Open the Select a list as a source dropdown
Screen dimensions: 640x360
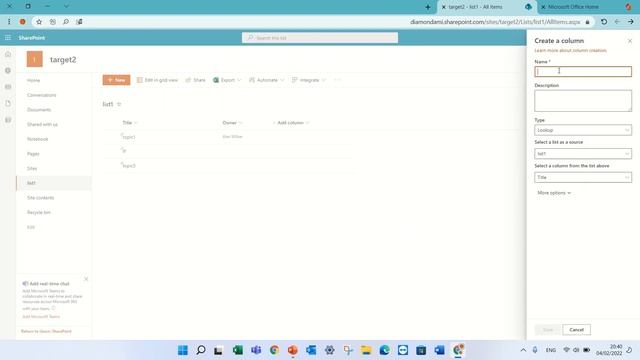583,153
